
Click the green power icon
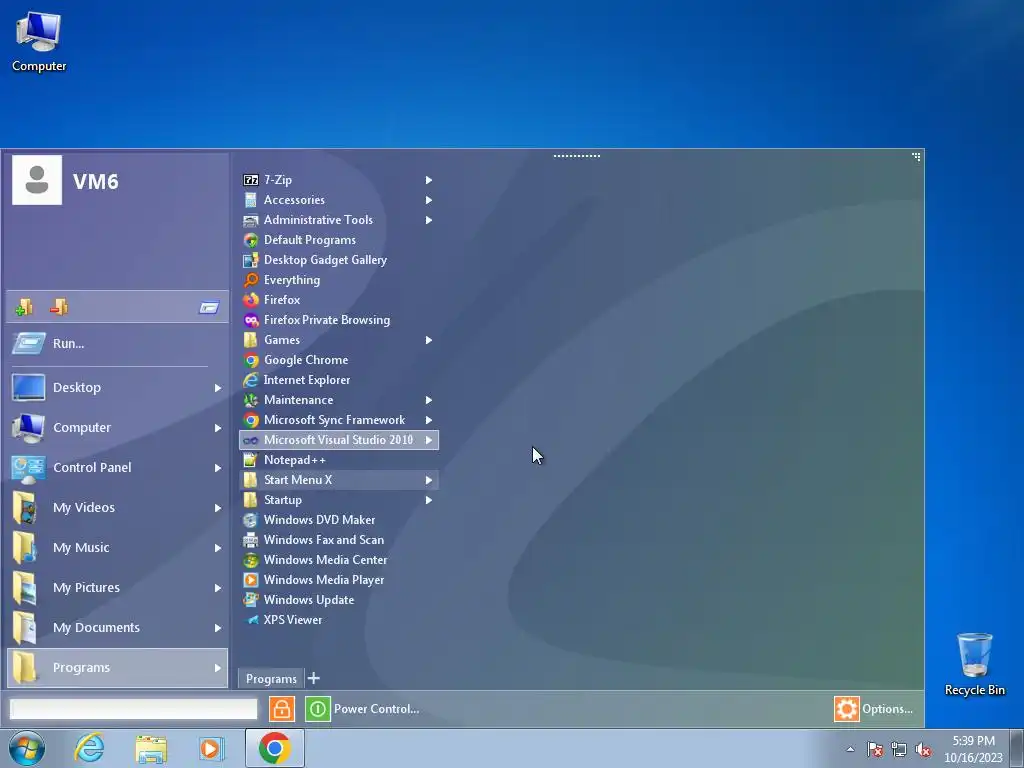[x=317, y=709]
